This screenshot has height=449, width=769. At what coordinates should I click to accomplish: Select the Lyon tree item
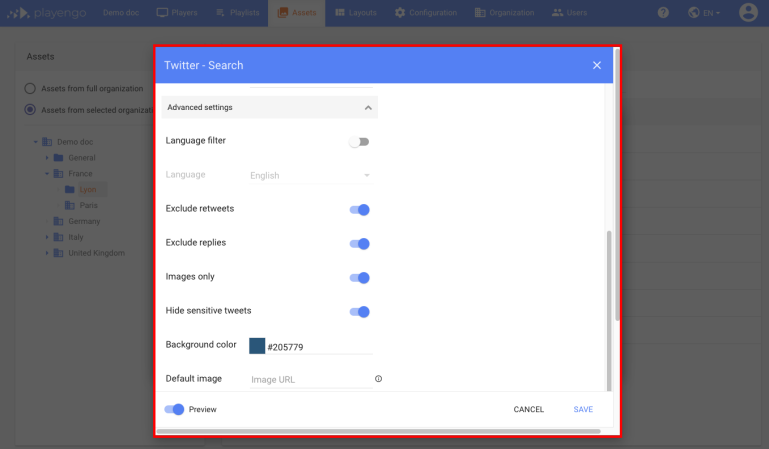tap(88, 190)
